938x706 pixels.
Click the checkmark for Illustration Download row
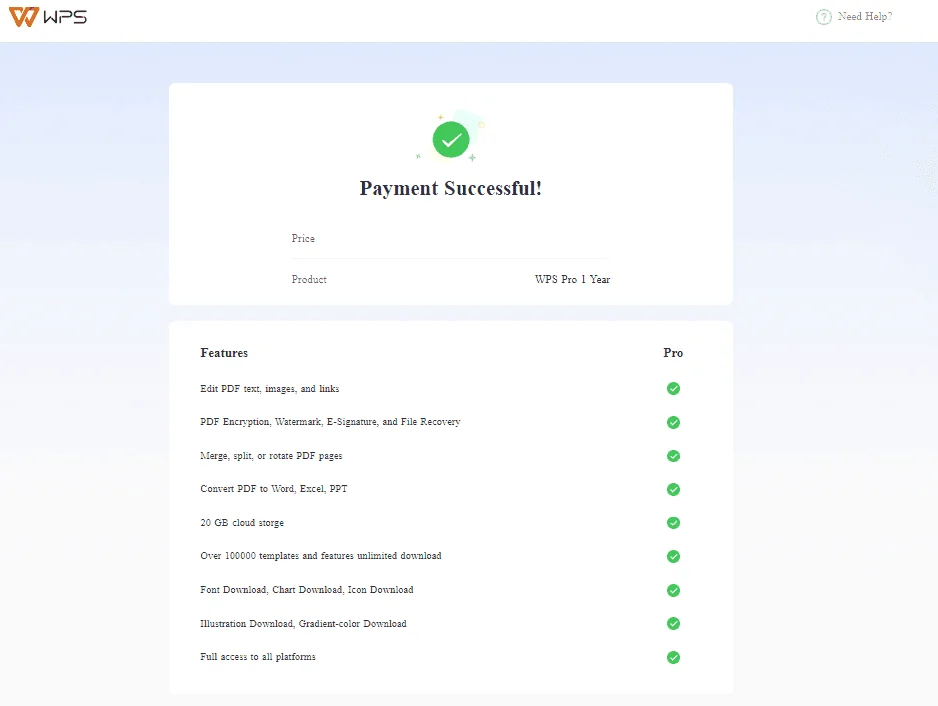pyautogui.click(x=673, y=623)
